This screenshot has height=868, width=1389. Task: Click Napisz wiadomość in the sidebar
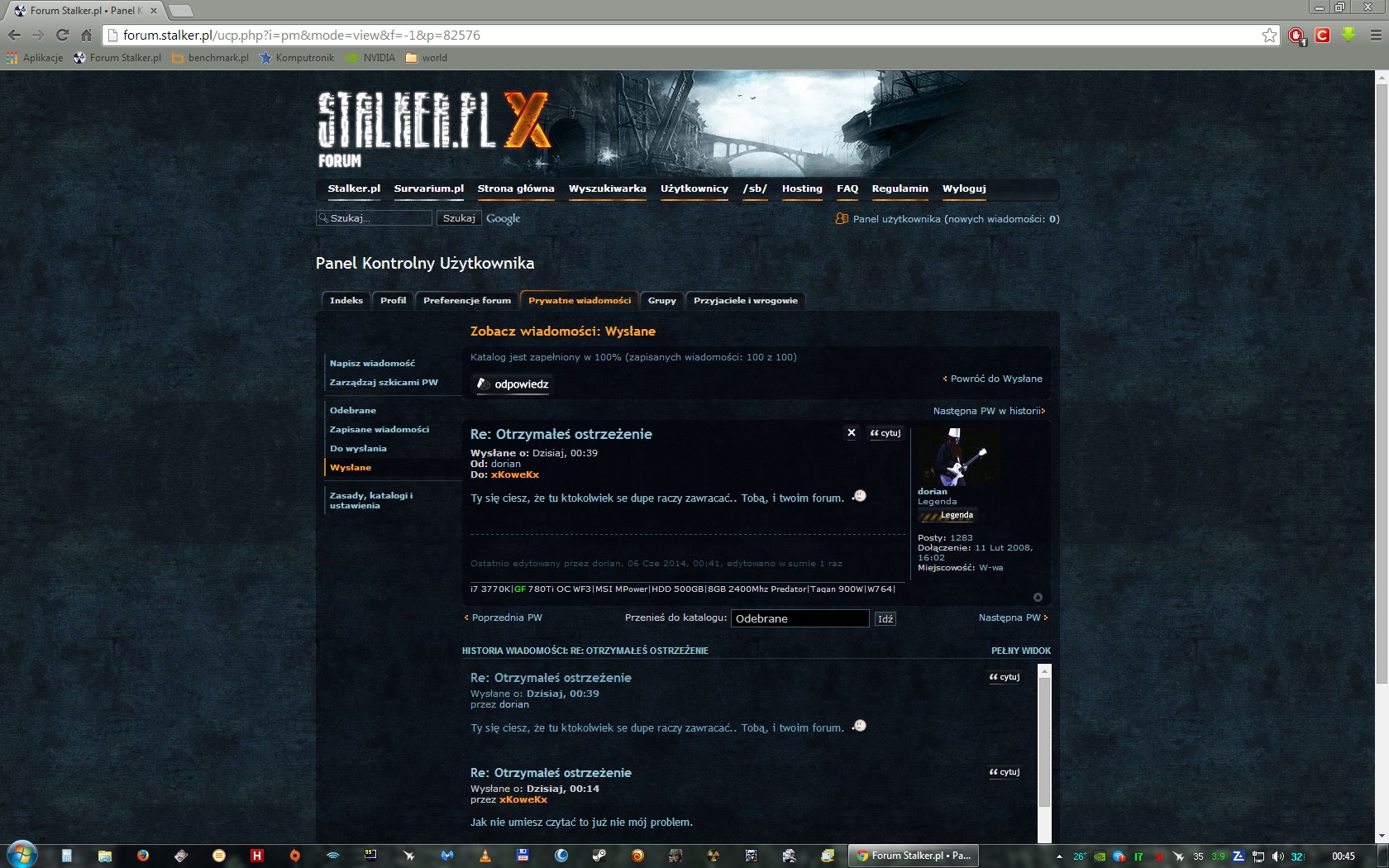pos(372,363)
